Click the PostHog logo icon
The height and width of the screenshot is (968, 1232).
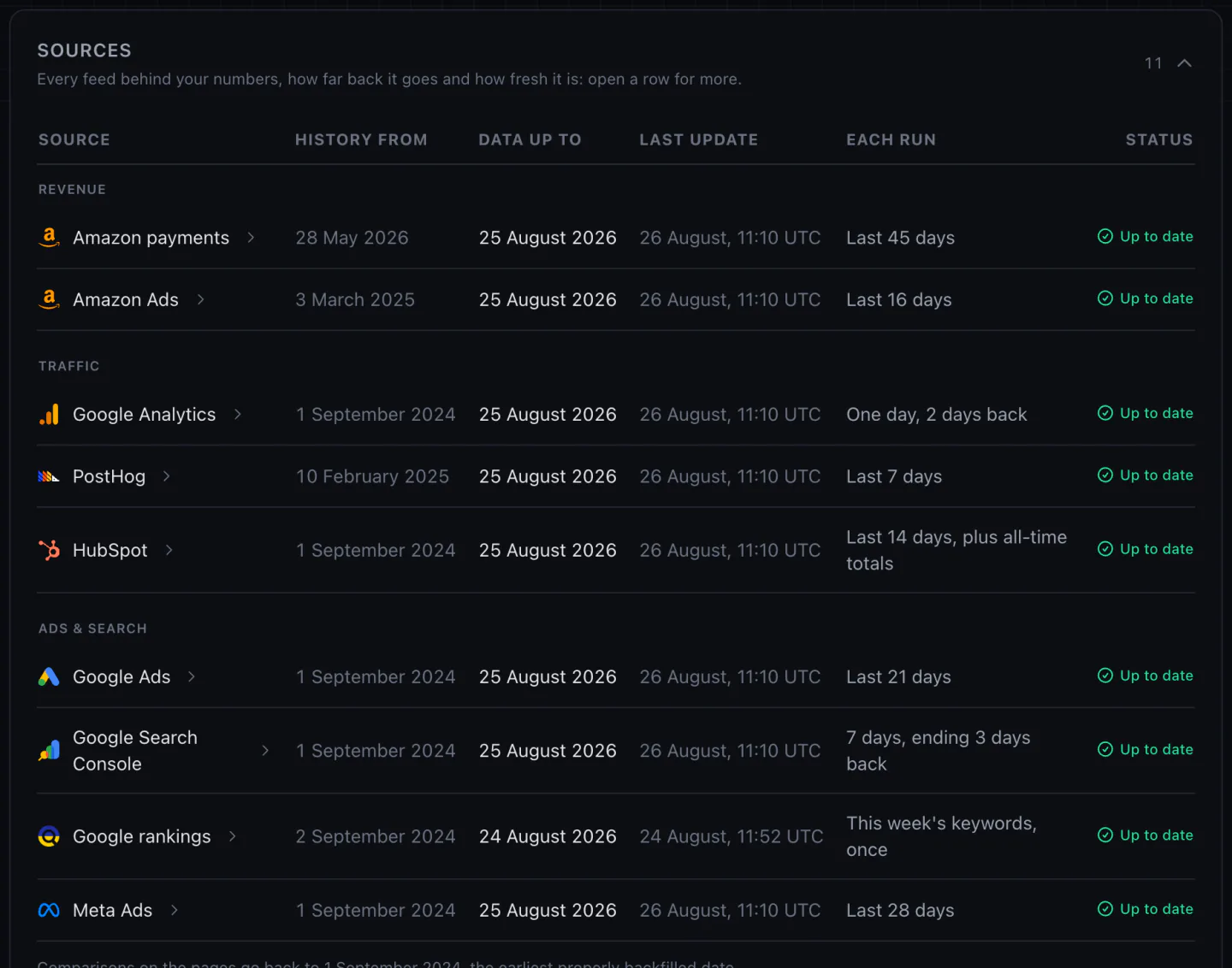point(49,476)
